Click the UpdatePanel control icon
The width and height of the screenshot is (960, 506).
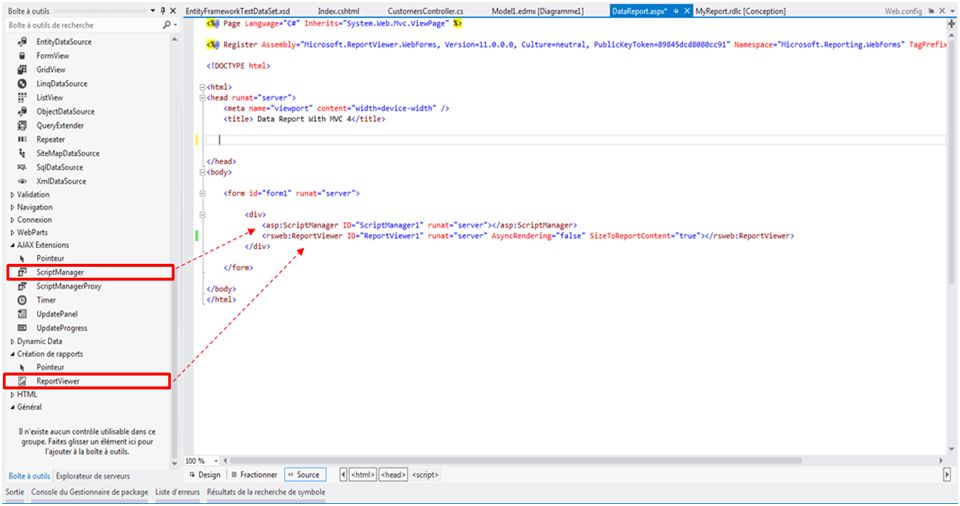(x=22, y=314)
